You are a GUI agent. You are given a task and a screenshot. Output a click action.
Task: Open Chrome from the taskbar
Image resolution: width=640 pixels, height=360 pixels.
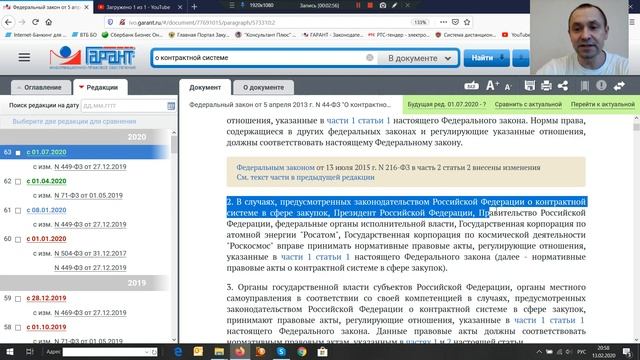coord(302,351)
